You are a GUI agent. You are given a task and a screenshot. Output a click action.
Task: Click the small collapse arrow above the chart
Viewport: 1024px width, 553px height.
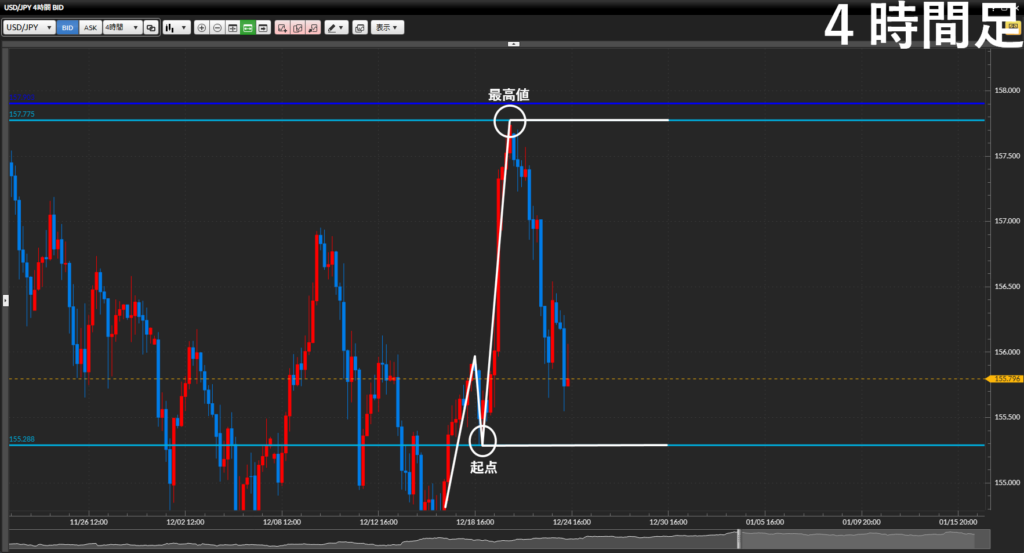513,44
